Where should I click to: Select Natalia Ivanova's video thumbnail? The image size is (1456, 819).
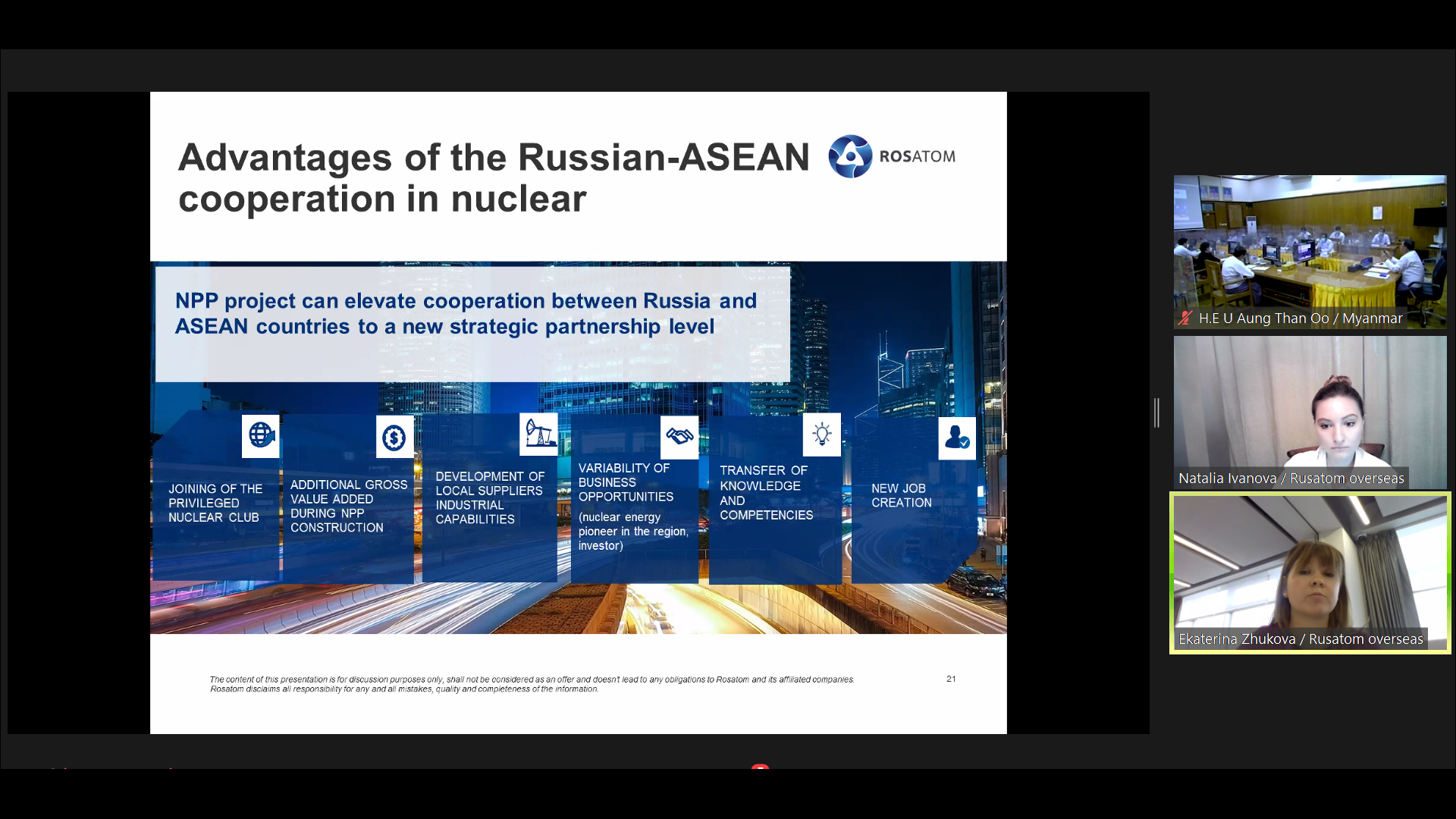point(1310,412)
